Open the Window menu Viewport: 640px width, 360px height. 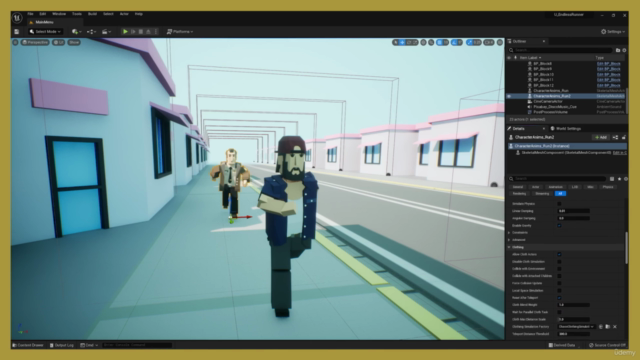[x=59, y=14]
